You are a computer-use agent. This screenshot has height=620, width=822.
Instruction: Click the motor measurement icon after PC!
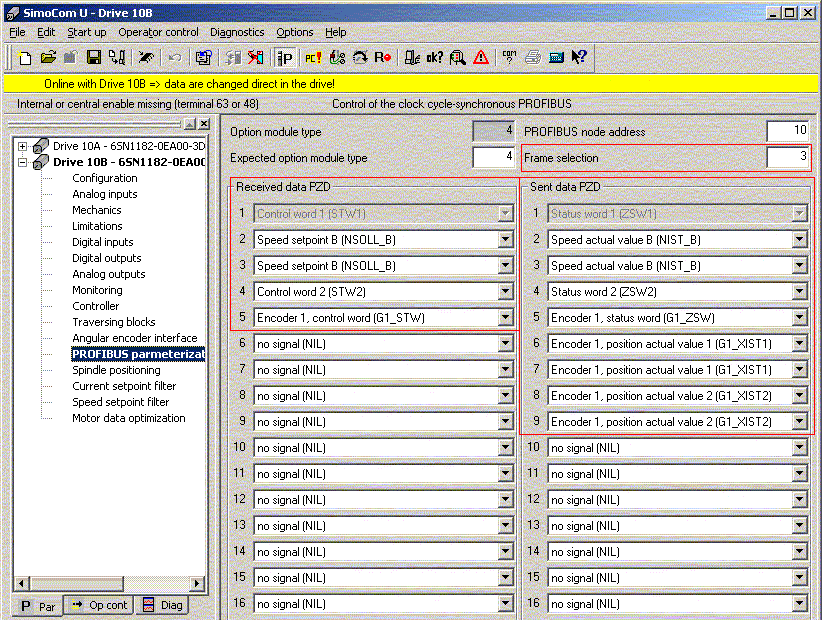tap(337, 57)
